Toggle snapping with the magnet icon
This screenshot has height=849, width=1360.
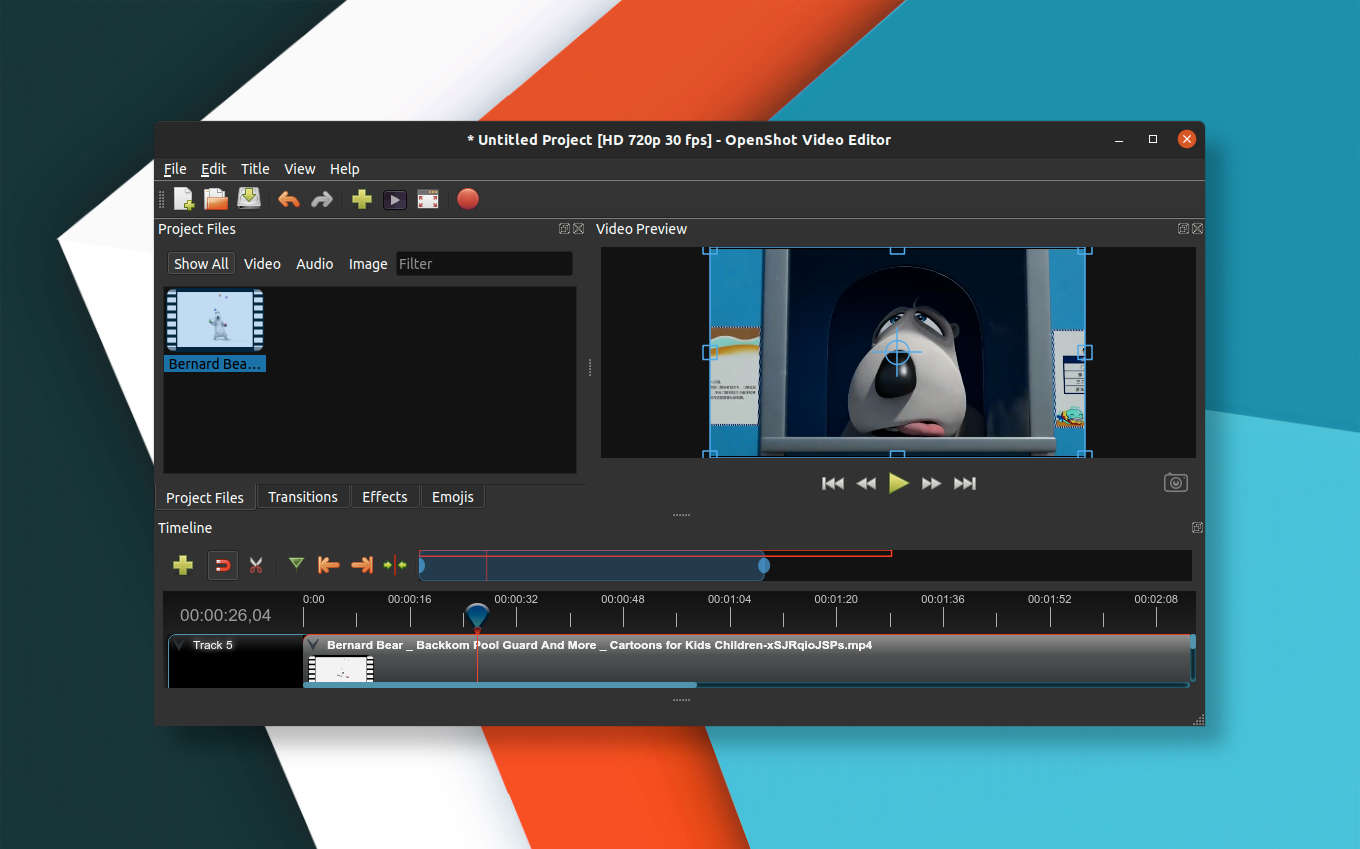[x=222, y=565]
